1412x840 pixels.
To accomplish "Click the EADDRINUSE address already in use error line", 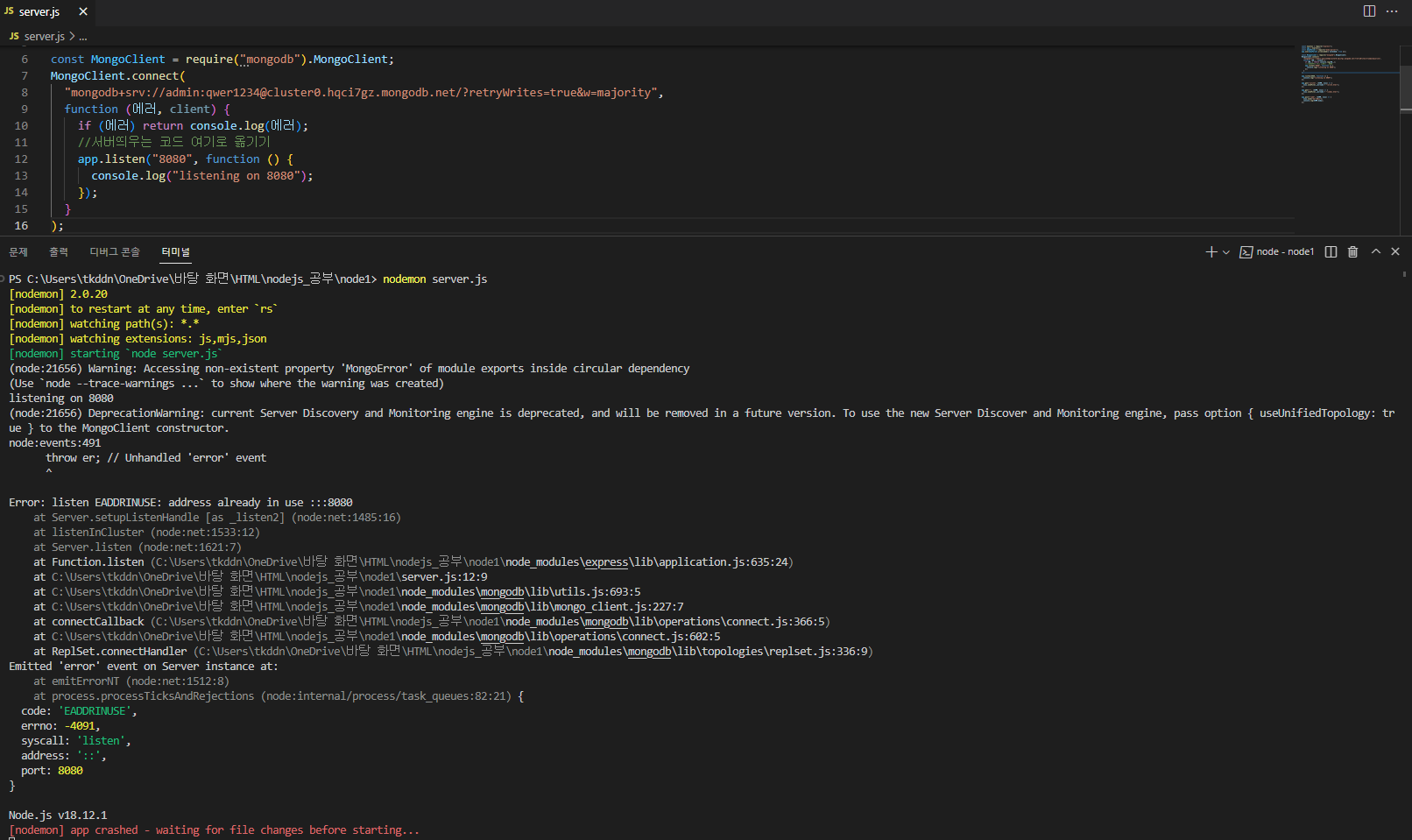I will point(180,503).
